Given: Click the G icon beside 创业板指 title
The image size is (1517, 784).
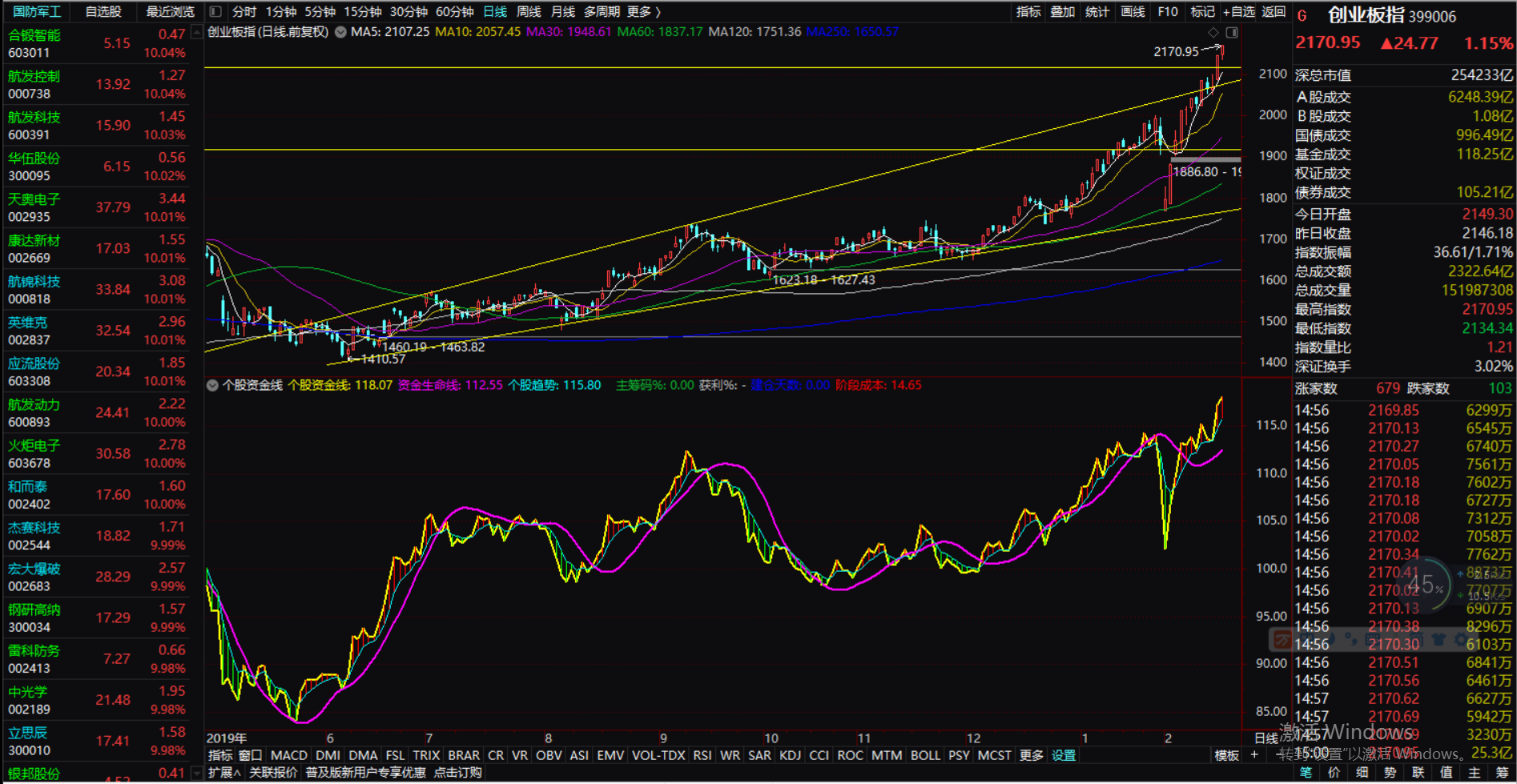Looking at the screenshot, I should [1302, 16].
